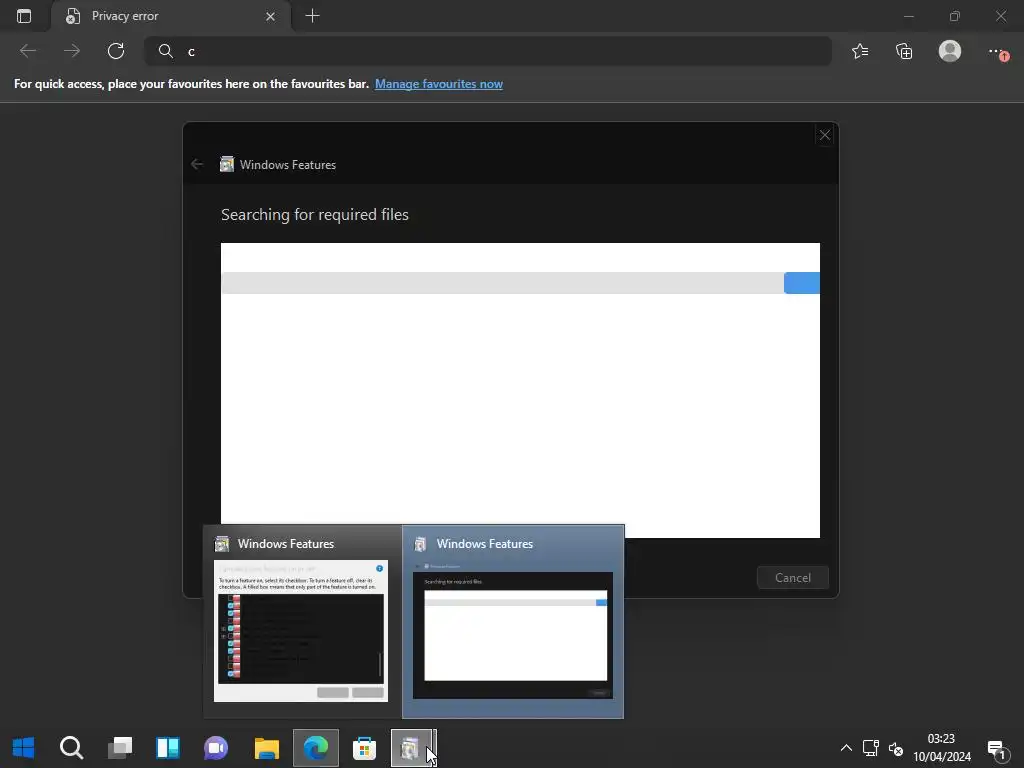Select the Privacy error browser tab
This screenshot has width=1024, height=768.
tap(171, 16)
